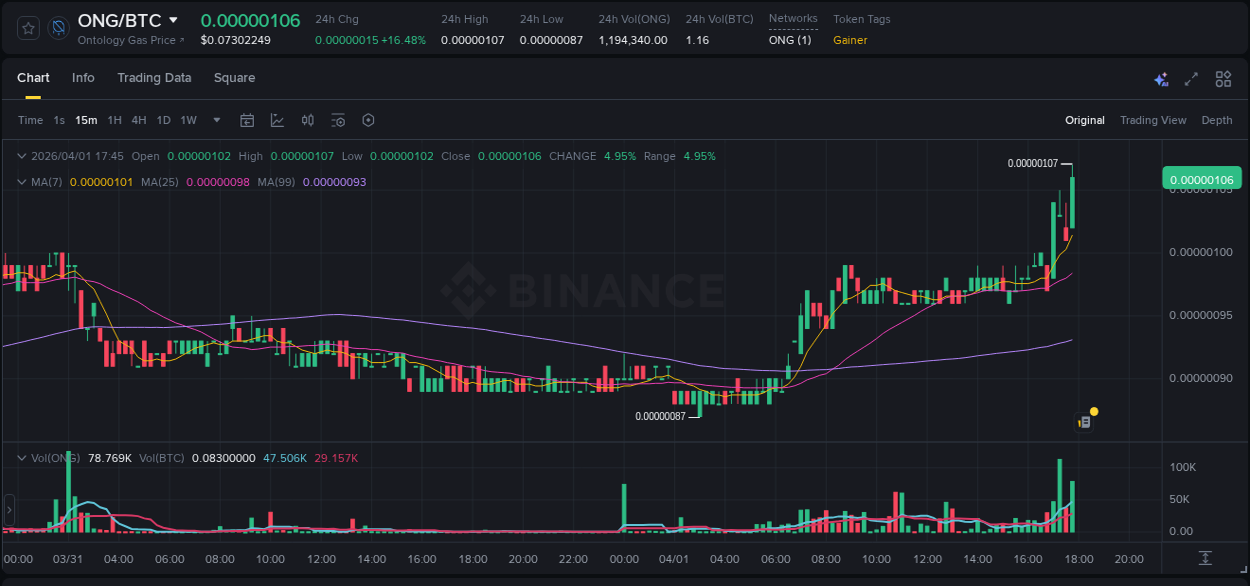
Task: Open the grid layout widgets icon
Action: (x=1222, y=78)
